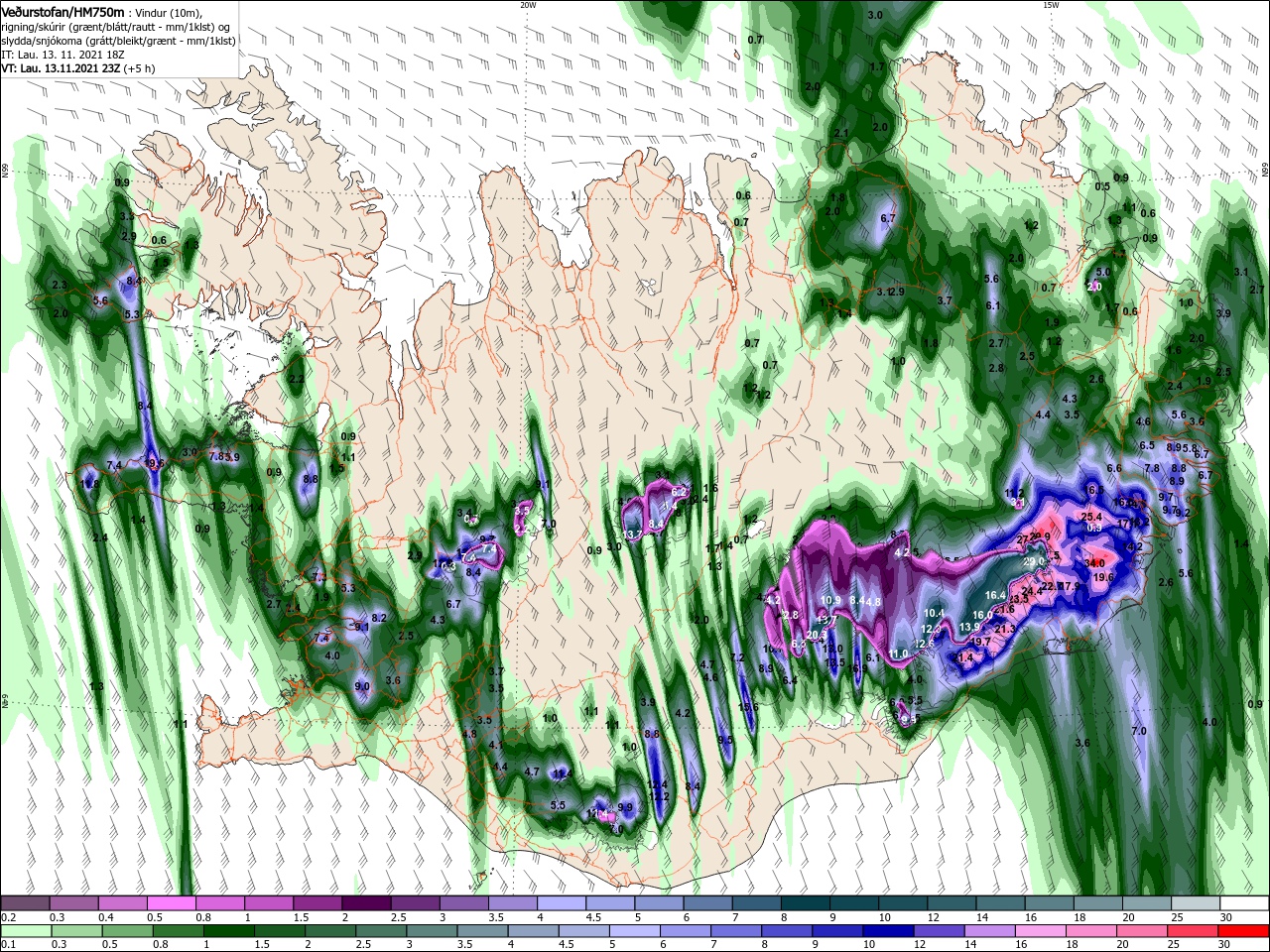
Task: Click the red swatch in bottom legend row
Action: pyautogui.click(x=1243, y=932)
